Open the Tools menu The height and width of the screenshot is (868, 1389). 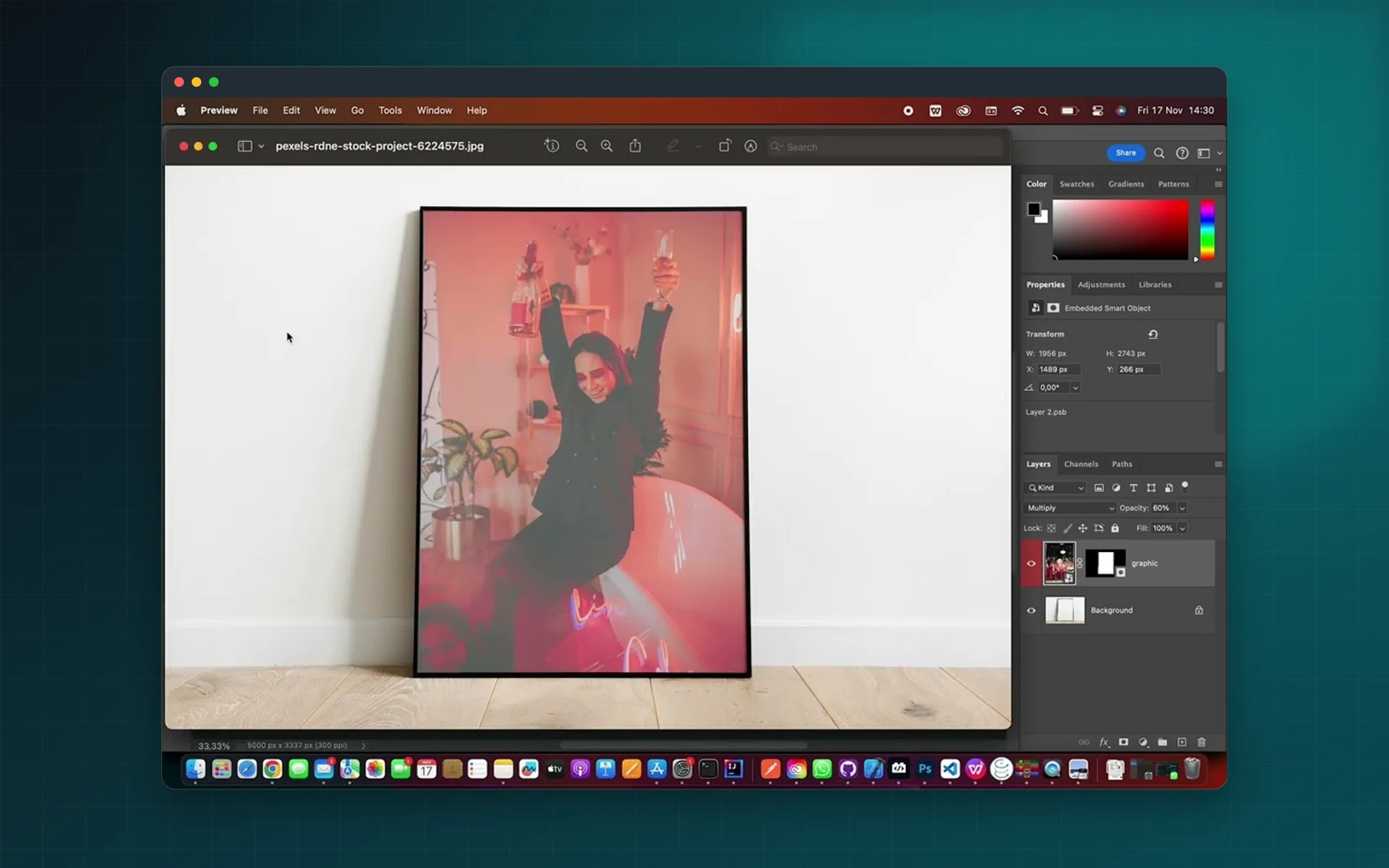[x=390, y=111]
